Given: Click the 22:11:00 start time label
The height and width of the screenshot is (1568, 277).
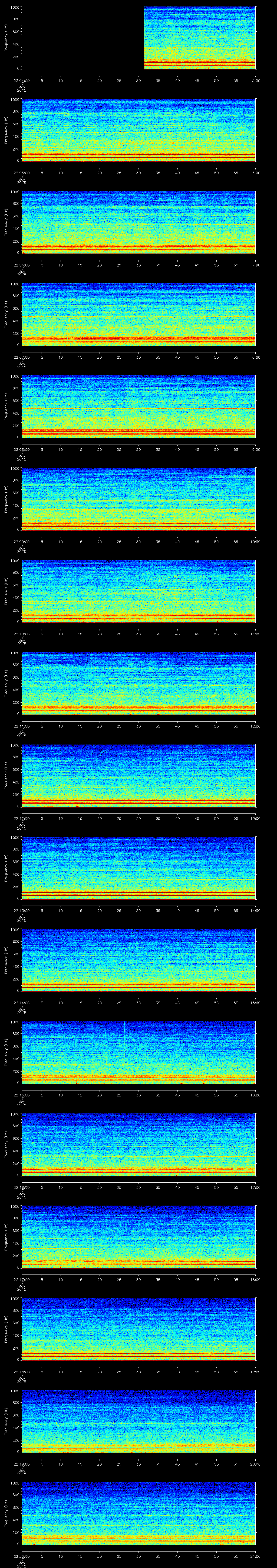Looking at the screenshot, I should click(22, 726).
